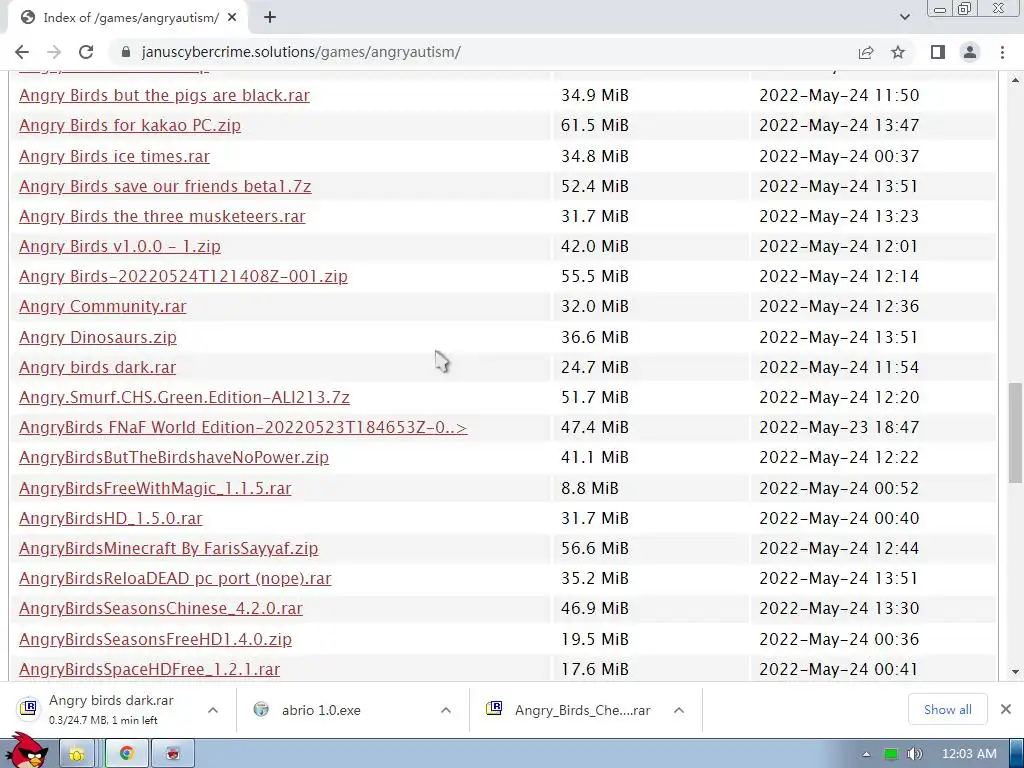
Task: Open the folder icon in the taskbar
Action: pos(78,754)
